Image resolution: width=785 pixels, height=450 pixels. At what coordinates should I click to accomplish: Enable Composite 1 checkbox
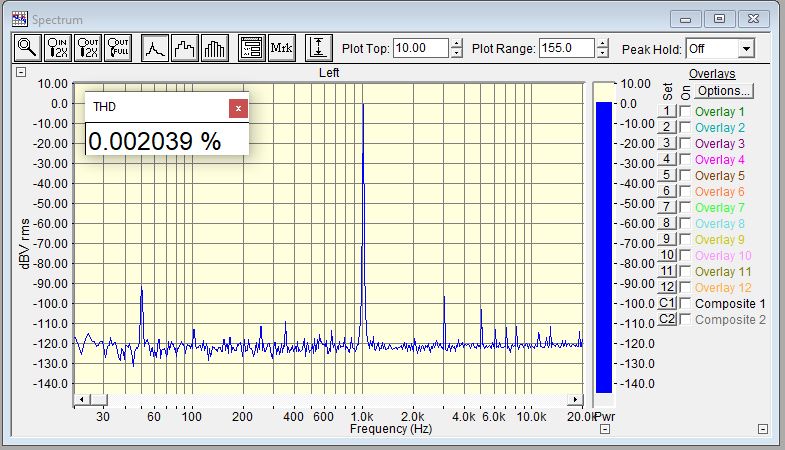coord(685,303)
